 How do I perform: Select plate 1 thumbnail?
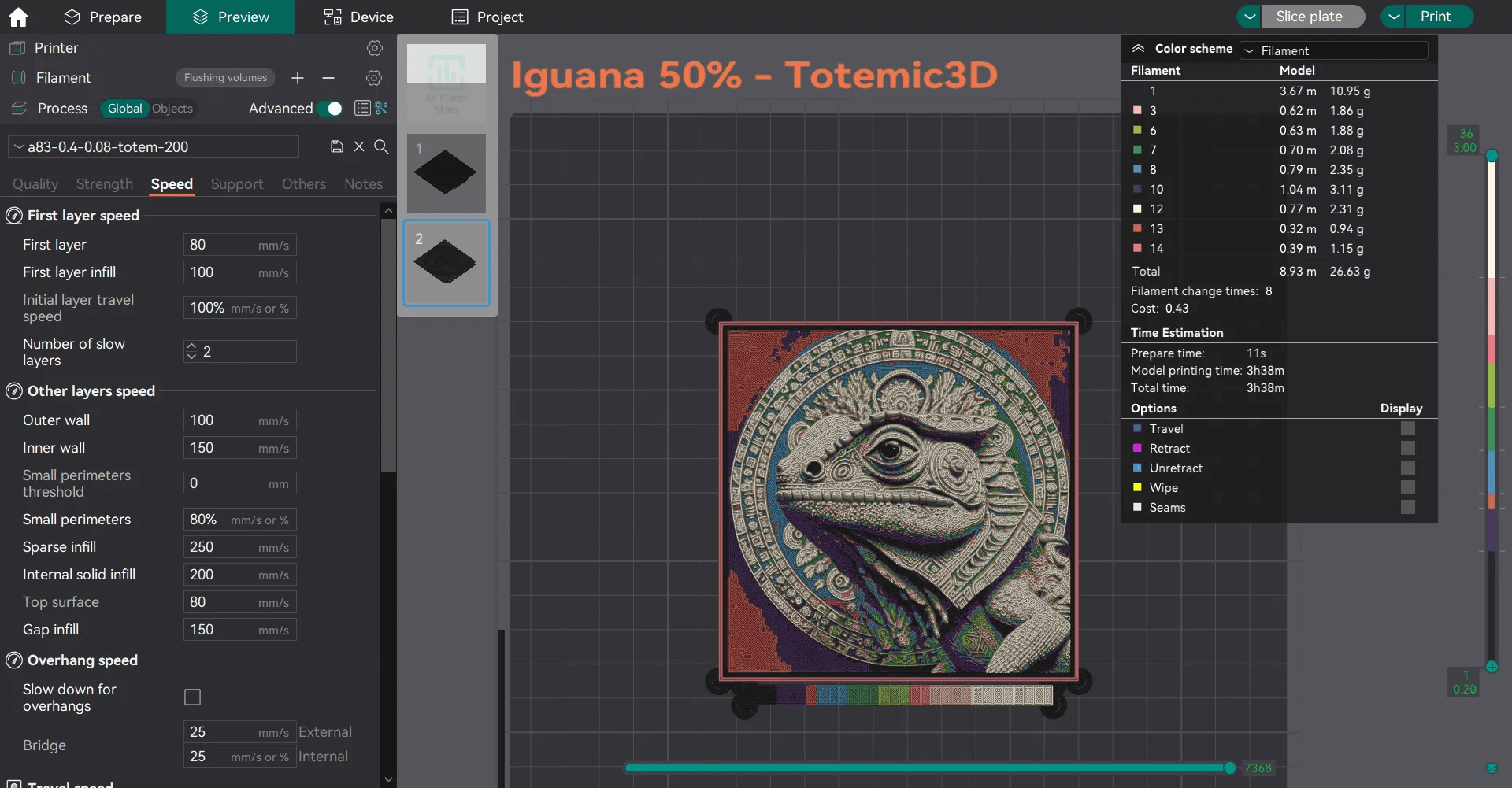447,172
